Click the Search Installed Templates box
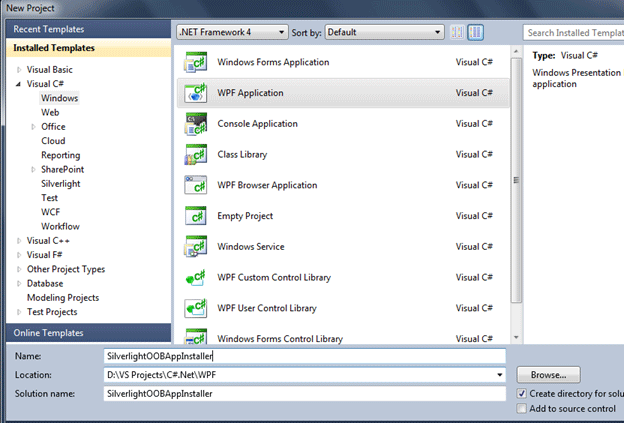Viewport: 624px width, 423px height. [573, 33]
